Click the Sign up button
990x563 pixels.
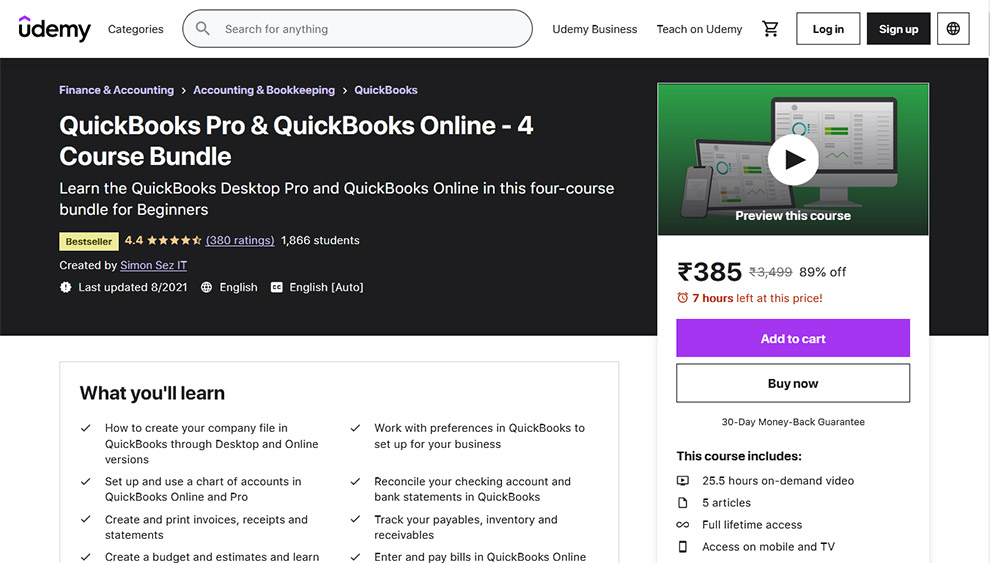tap(898, 28)
